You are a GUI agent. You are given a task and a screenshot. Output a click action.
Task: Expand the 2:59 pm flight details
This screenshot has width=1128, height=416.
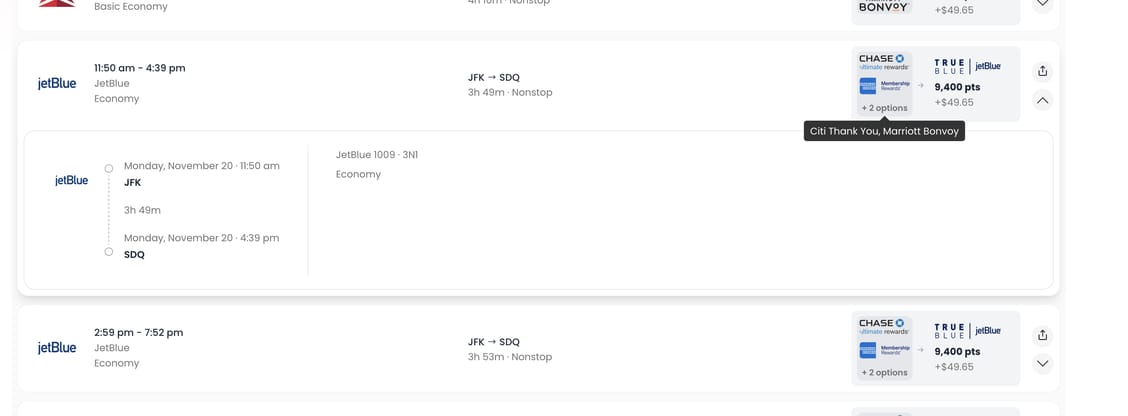[x=1042, y=364]
